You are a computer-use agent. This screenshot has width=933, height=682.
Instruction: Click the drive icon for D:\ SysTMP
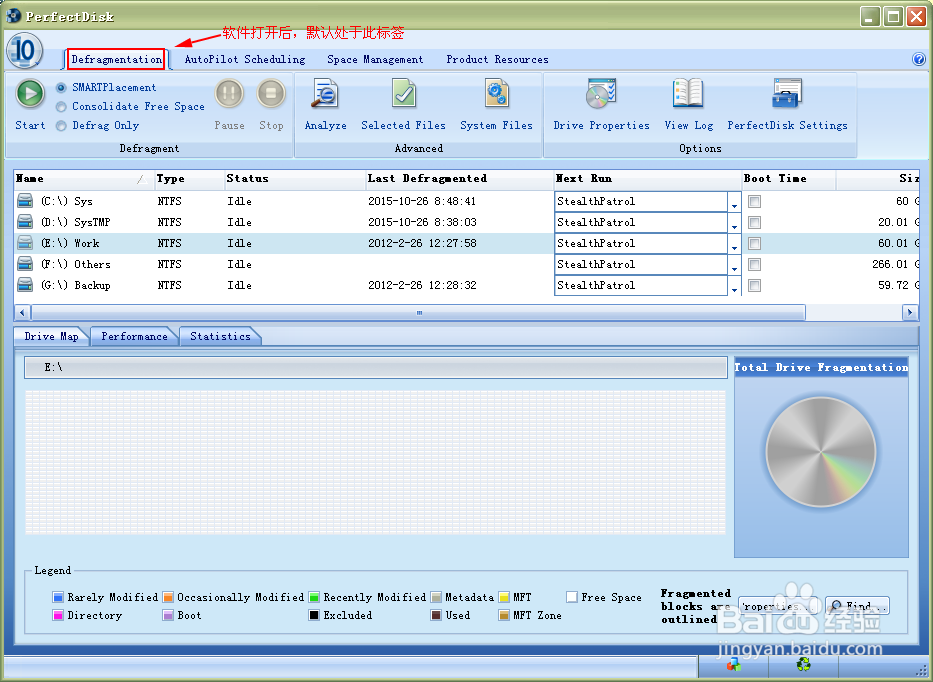coord(25,222)
